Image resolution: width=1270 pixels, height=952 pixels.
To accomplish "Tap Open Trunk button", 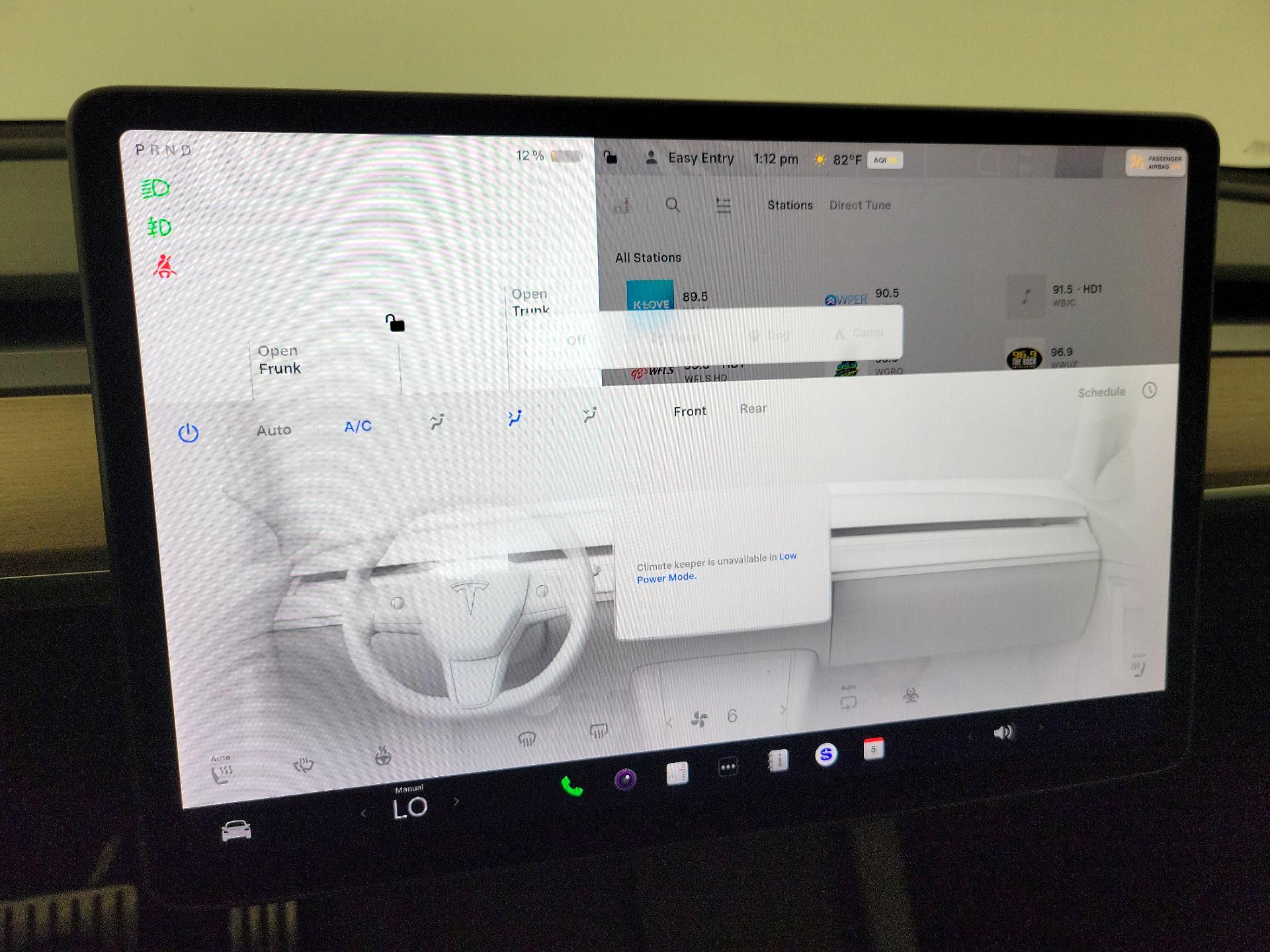I will click(530, 301).
